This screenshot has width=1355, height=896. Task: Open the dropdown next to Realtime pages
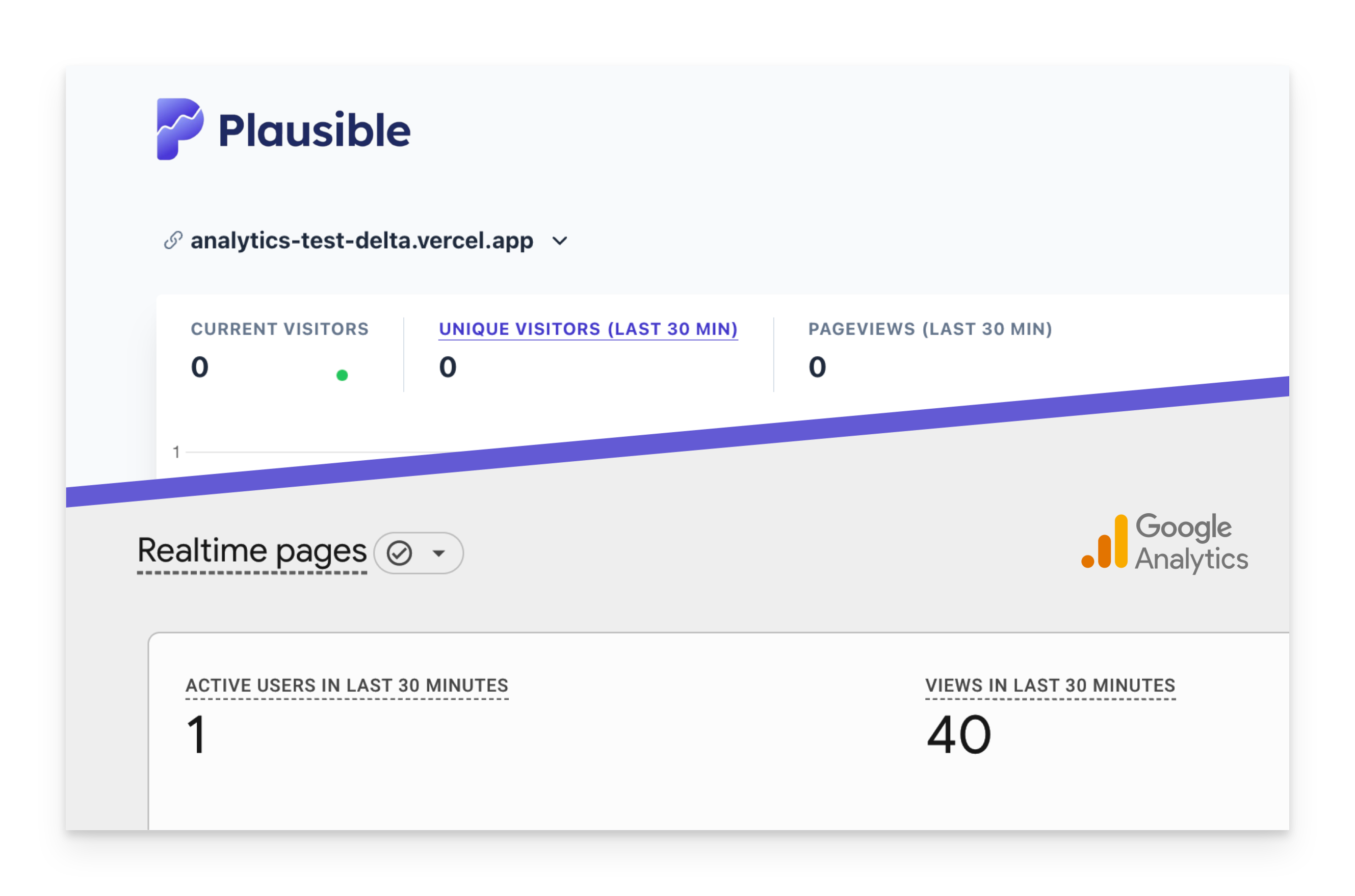tap(438, 552)
